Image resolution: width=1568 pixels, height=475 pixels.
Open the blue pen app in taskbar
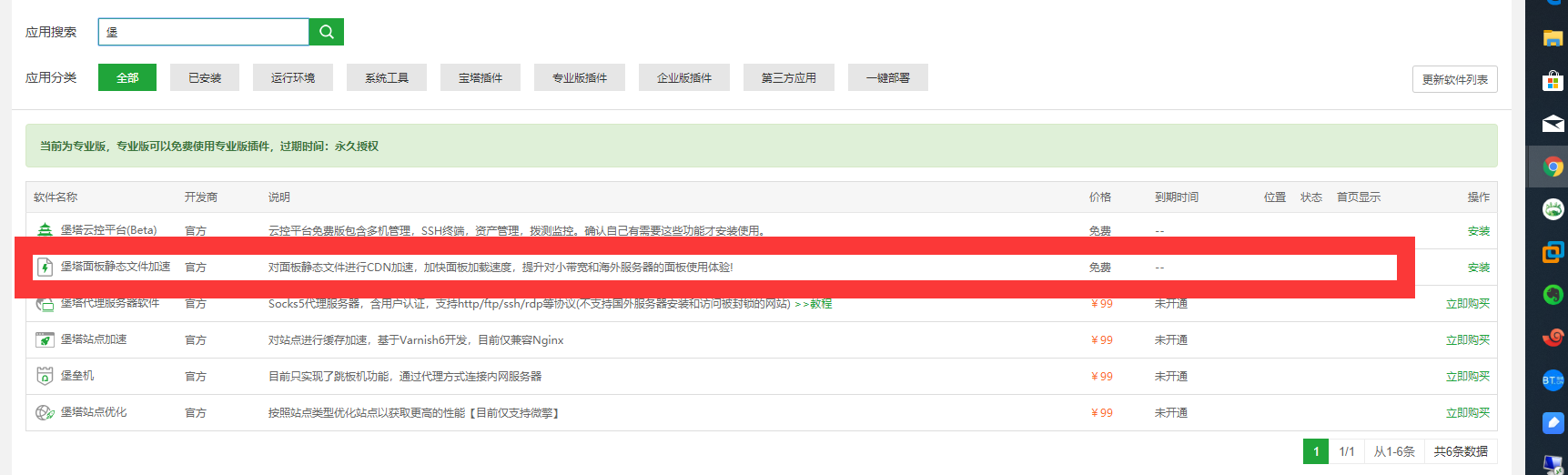[x=1553, y=423]
